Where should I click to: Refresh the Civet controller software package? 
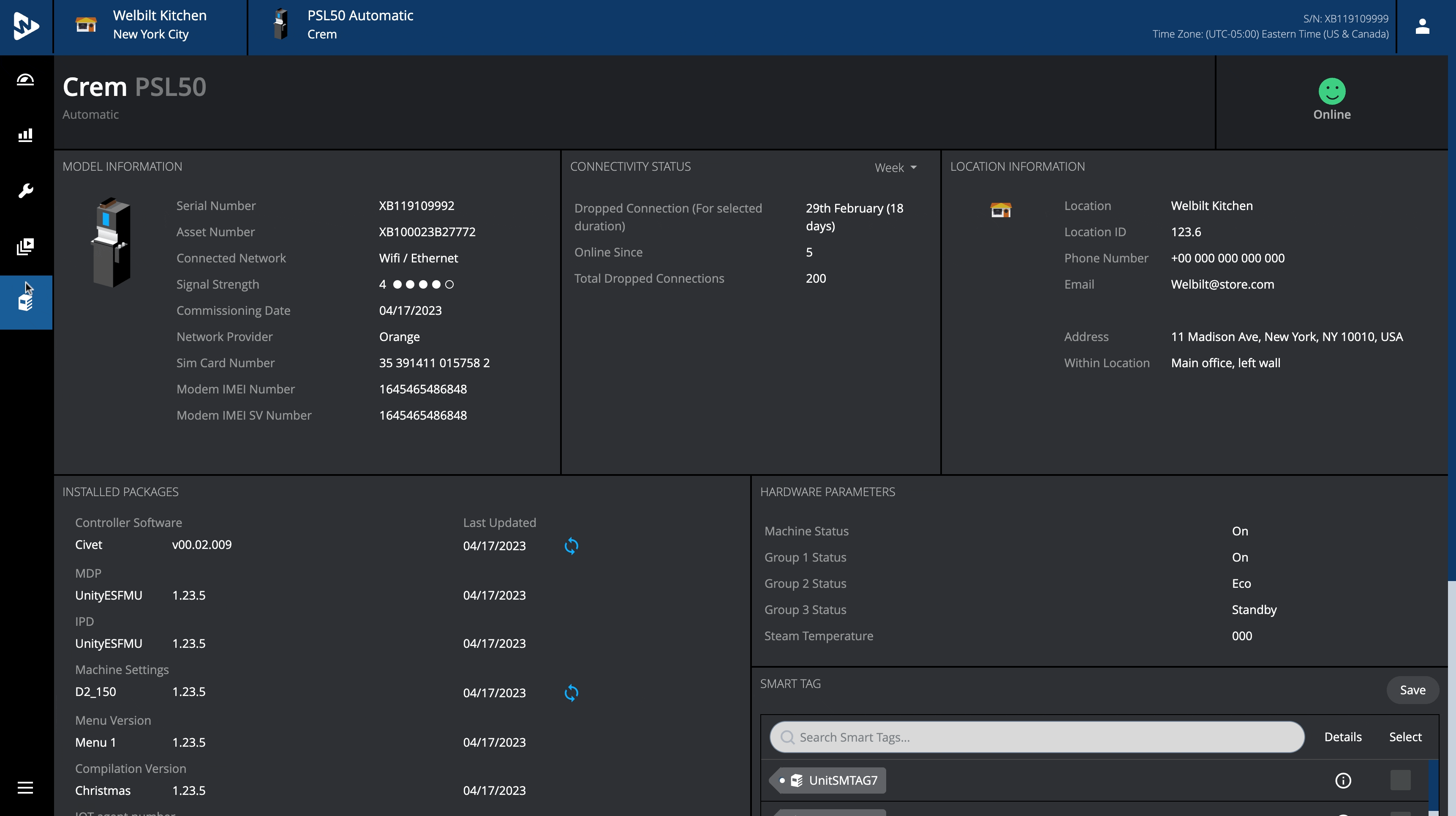571,546
